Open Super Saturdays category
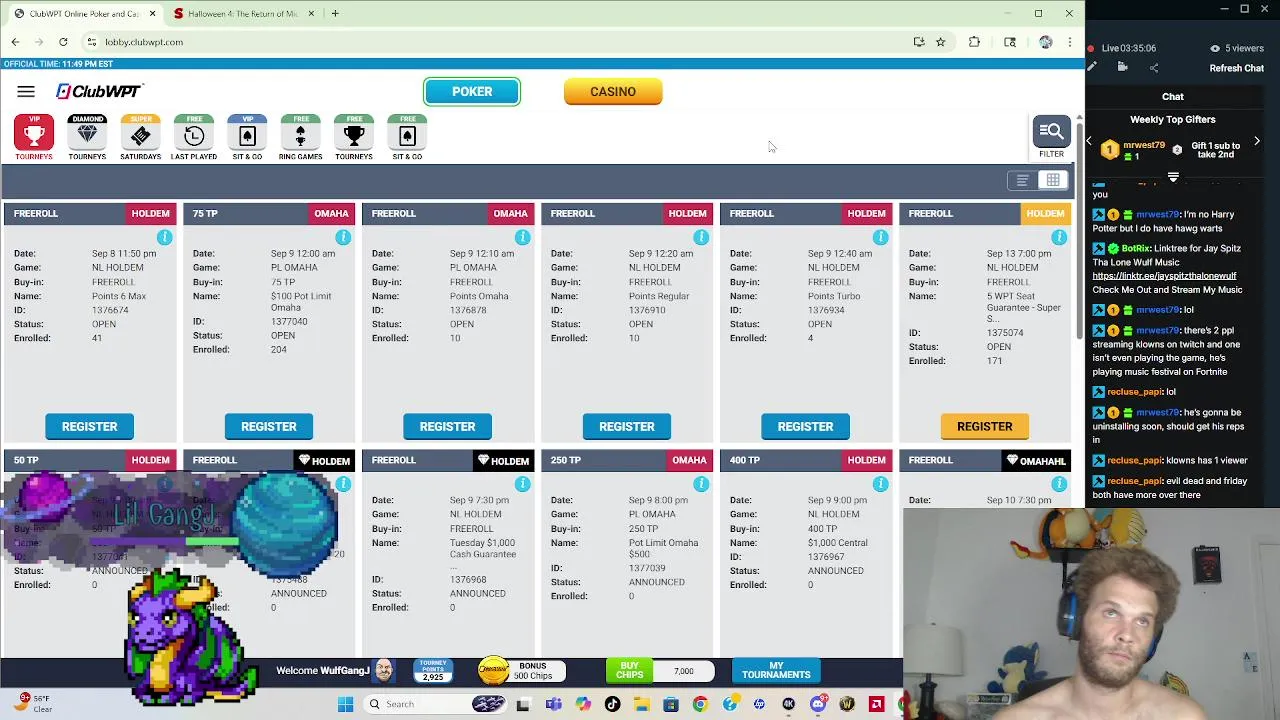Viewport: 1280px width, 720px height. (140, 138)
